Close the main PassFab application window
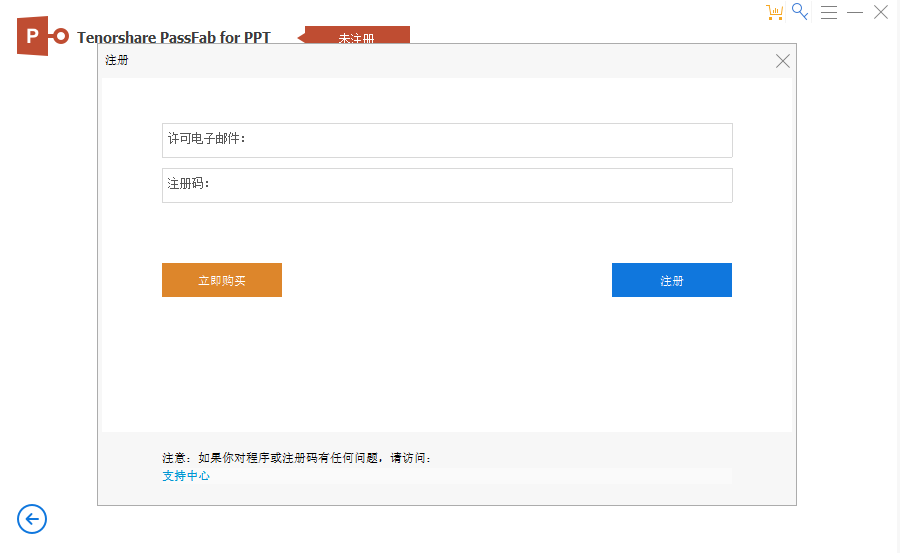Screen dimensions: 900x553 pyautogui.click(x=881, y=12)
